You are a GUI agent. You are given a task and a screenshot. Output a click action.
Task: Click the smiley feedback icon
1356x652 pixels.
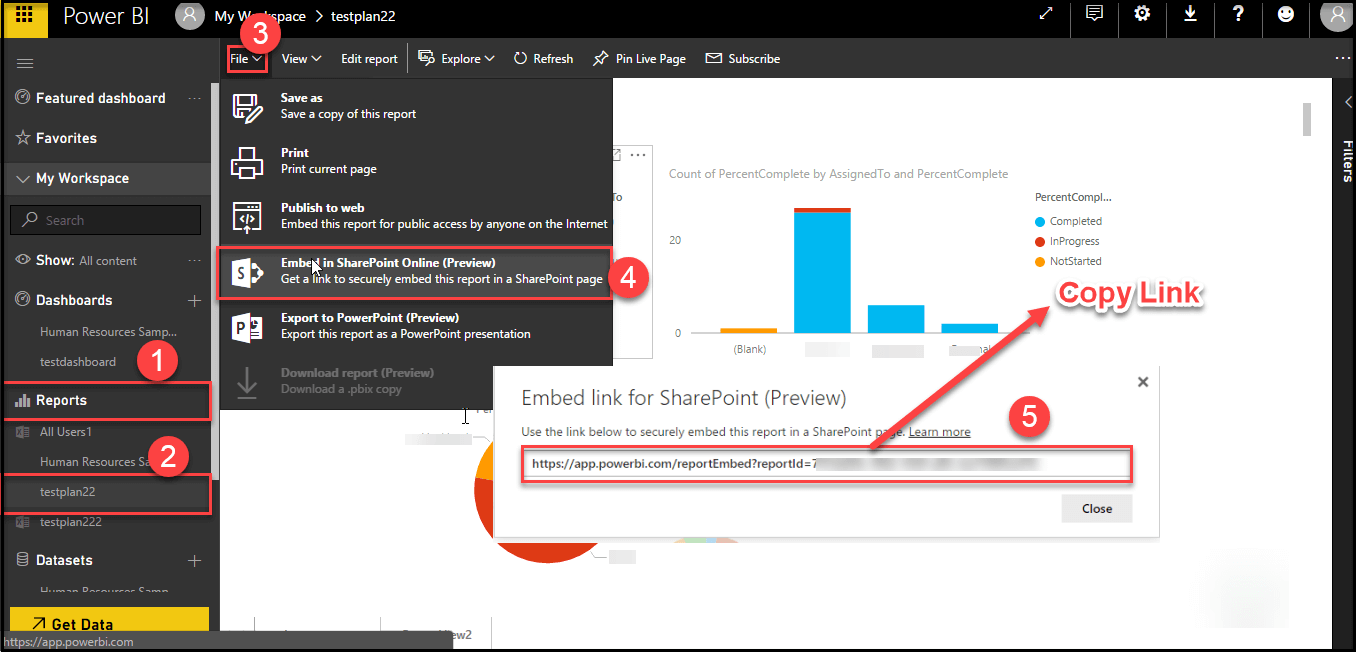1286,14
